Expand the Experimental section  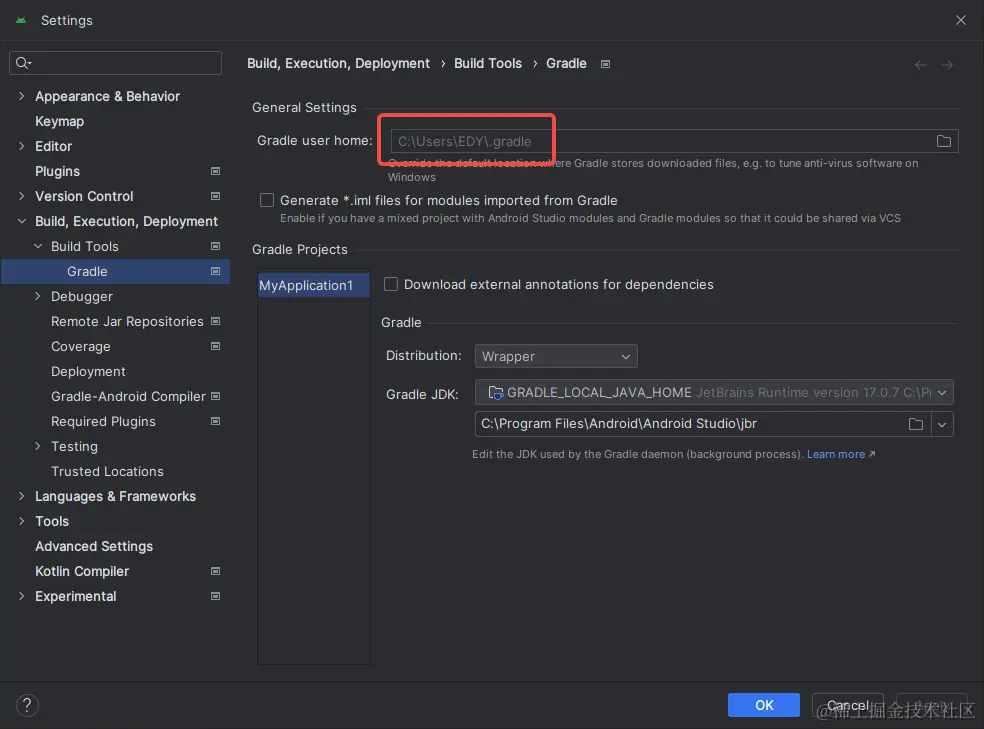[21, 596]
